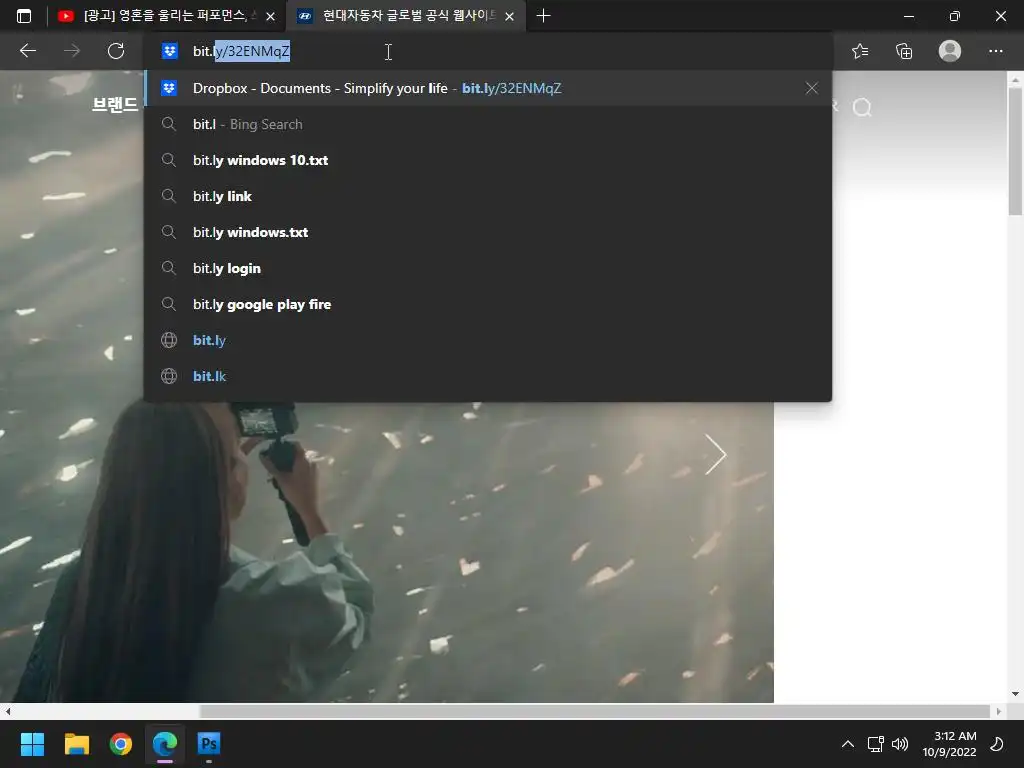Go to the bit.ly site suggestion
The image size is (1024, 768).
488,340
